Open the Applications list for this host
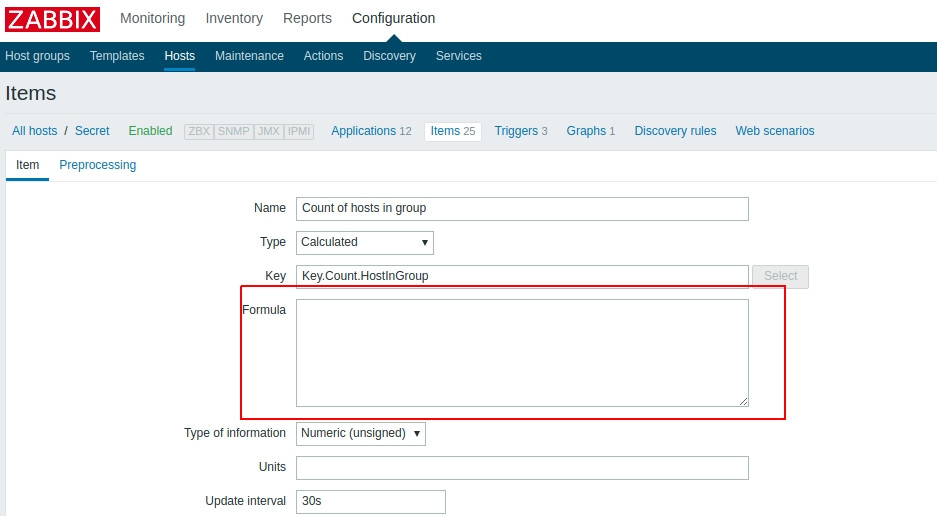The image size is (937, 516). point(363,131)
